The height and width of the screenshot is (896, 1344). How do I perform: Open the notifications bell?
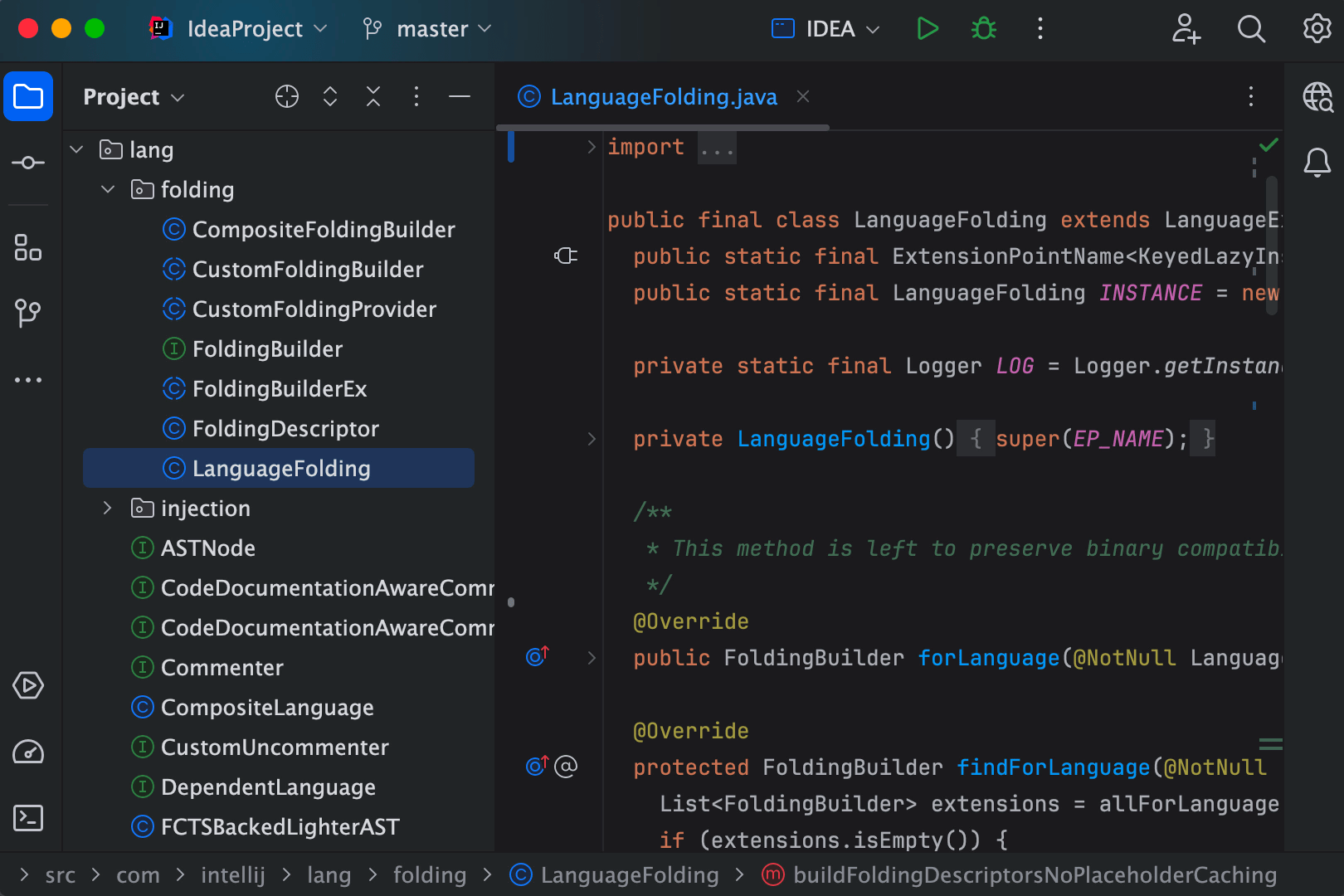pyautogui.click(x=1317, y=163)
